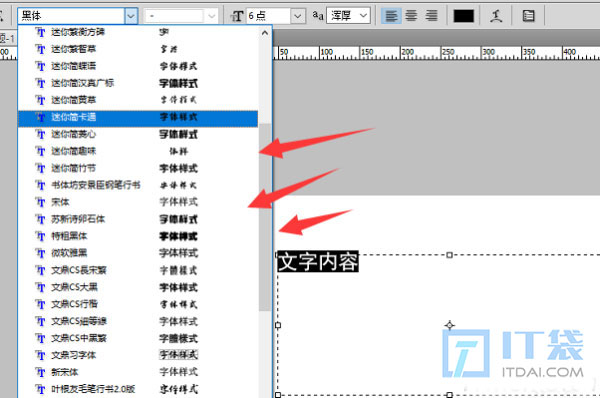The height and width of the screenshot is (398, 600).
Task: Open the create warped text icon
Action: [496, 16]
